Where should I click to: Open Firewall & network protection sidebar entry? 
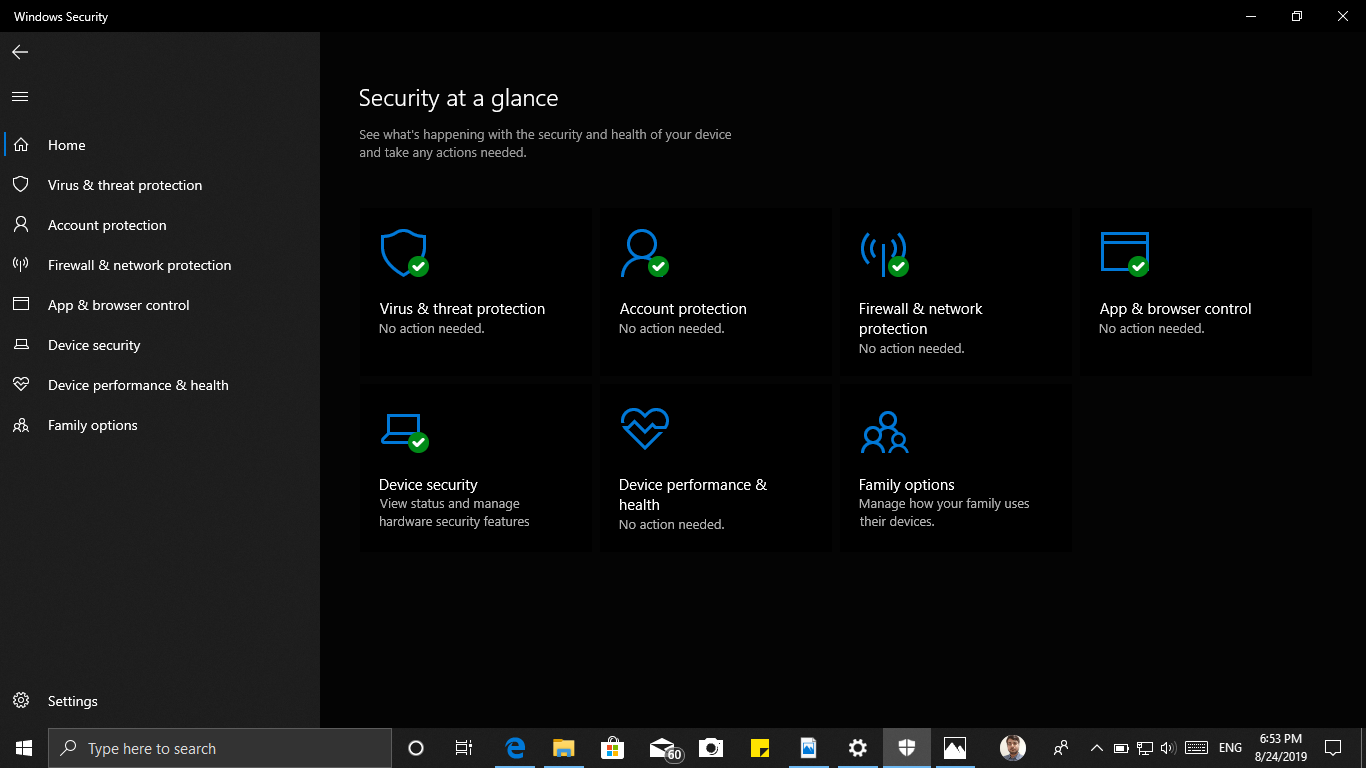(140, 265)
